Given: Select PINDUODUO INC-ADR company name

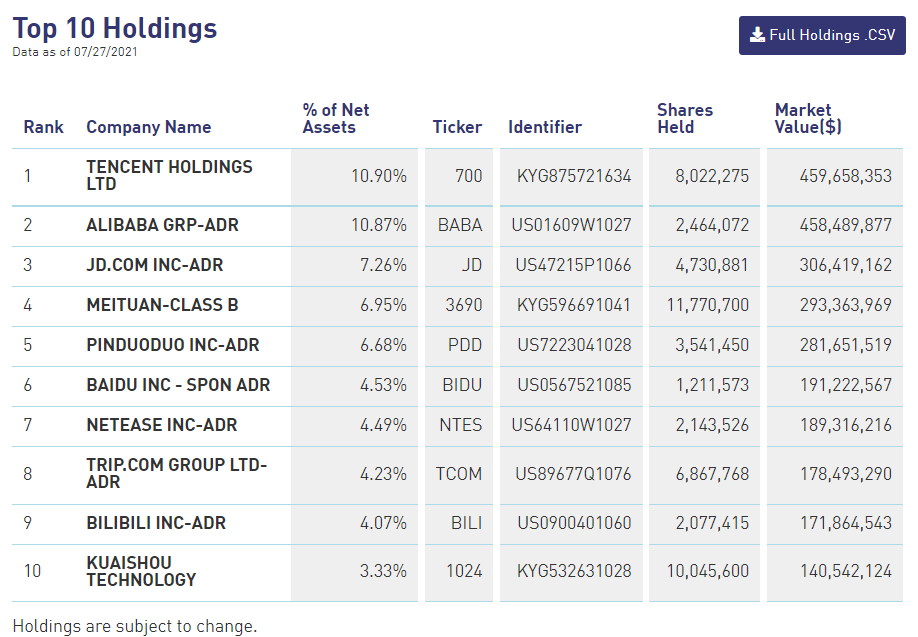Looking at the screenshot, I should click(x=173, y=345).
